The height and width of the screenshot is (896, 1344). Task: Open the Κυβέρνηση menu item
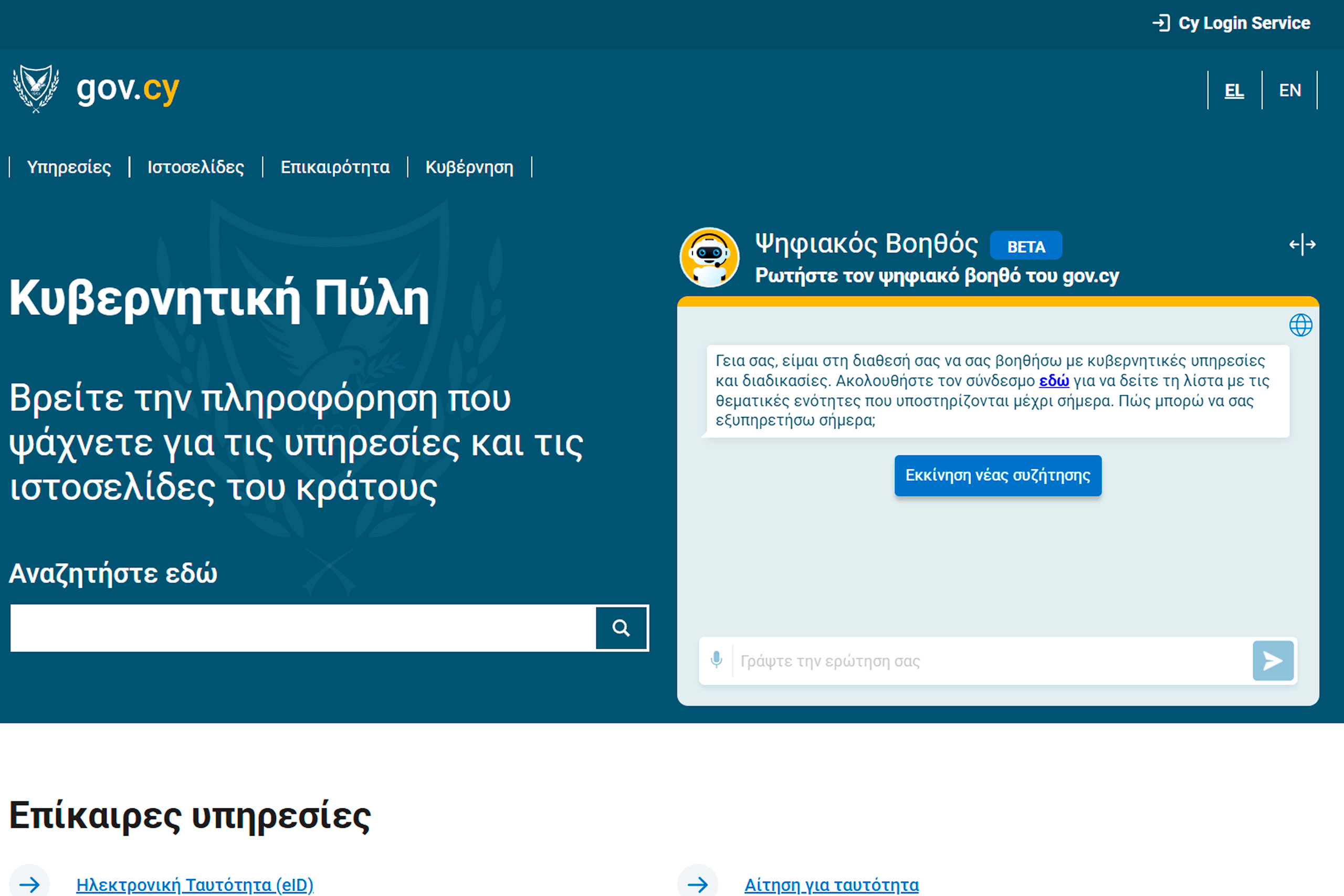point(469,167)
